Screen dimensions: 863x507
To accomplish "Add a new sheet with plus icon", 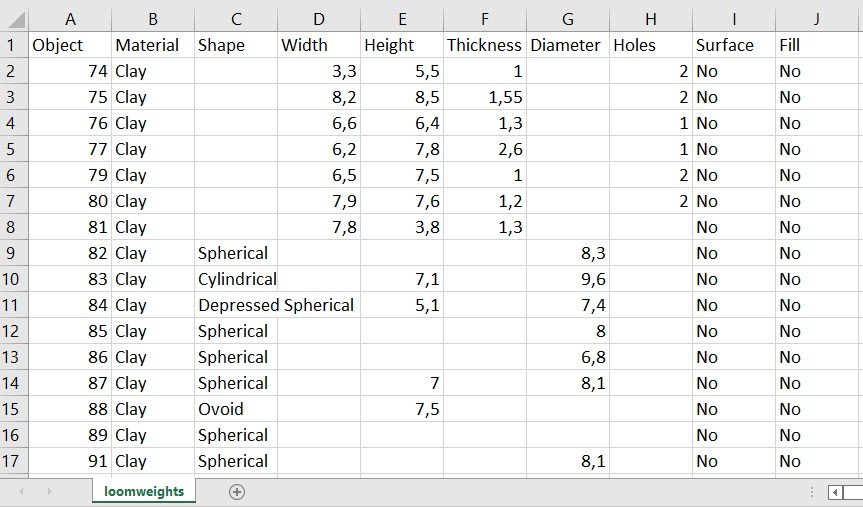I will click(x=237, y=492).
